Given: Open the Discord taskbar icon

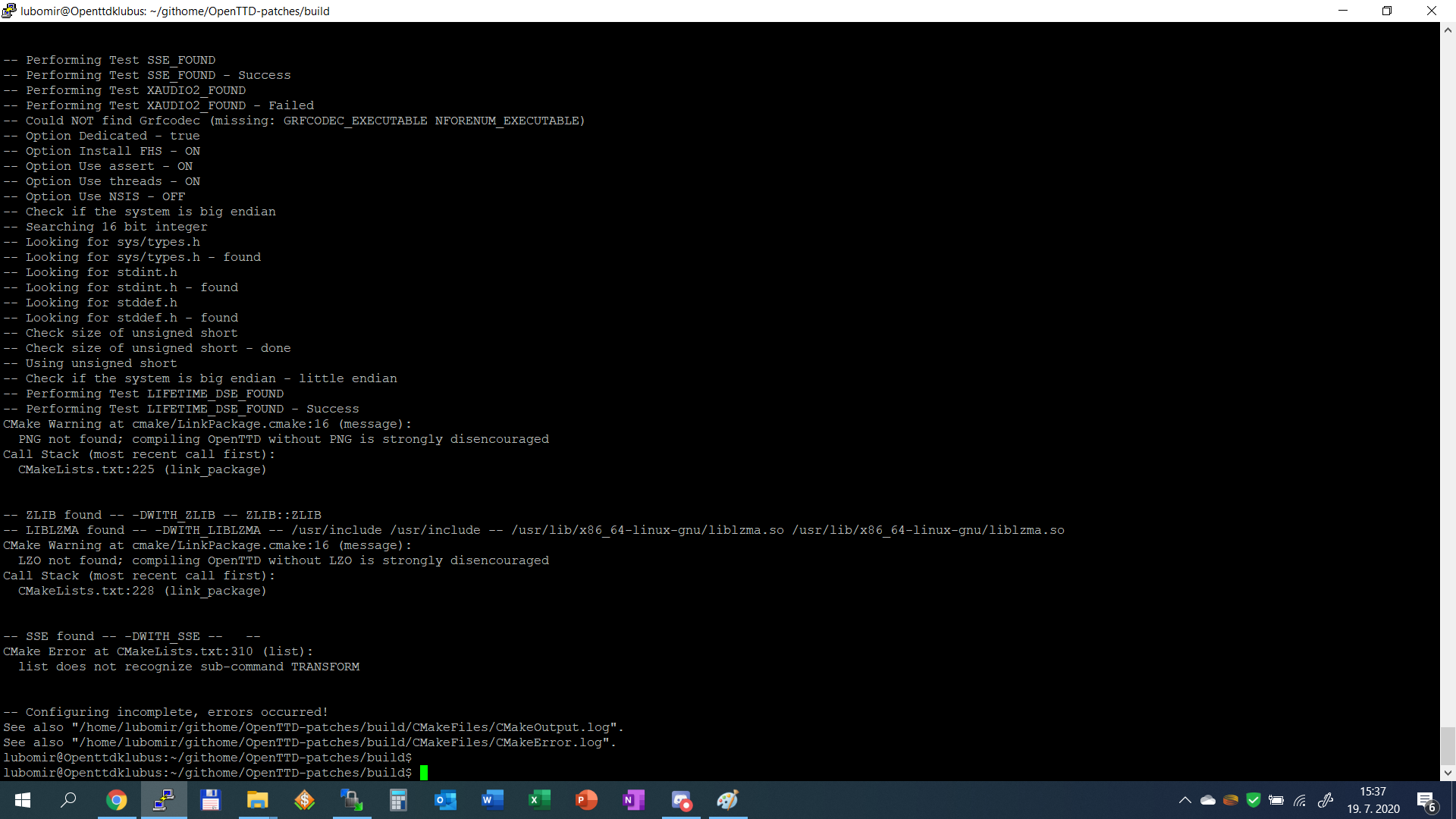Looking at the screenshot, I should (x=681, y=800).
